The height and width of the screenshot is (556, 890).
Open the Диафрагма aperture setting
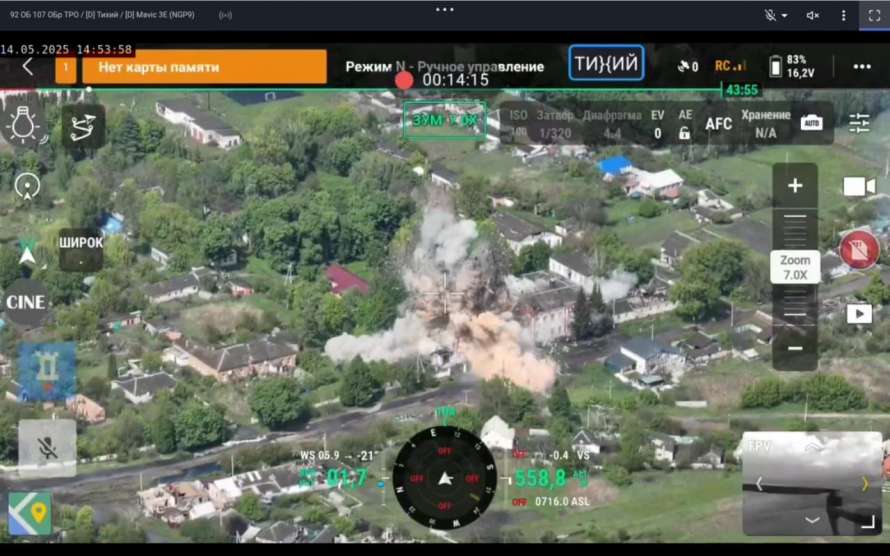point(612,124)
